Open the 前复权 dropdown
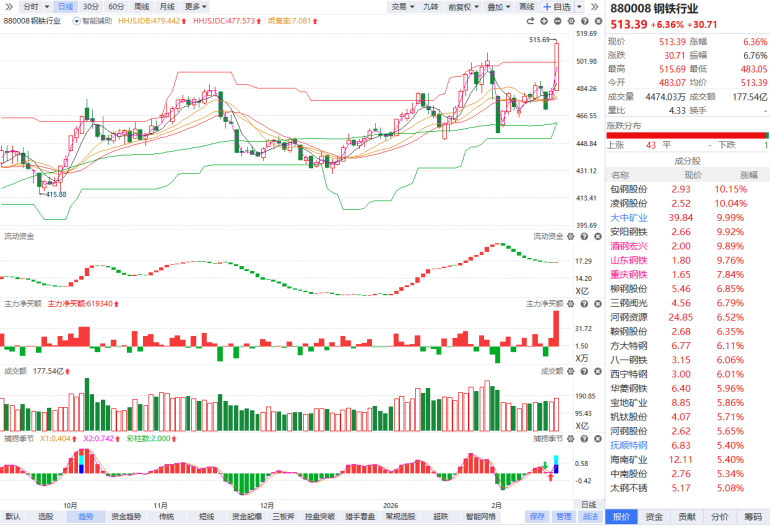Viewport: 771px width, 527px height. [463, 6]
